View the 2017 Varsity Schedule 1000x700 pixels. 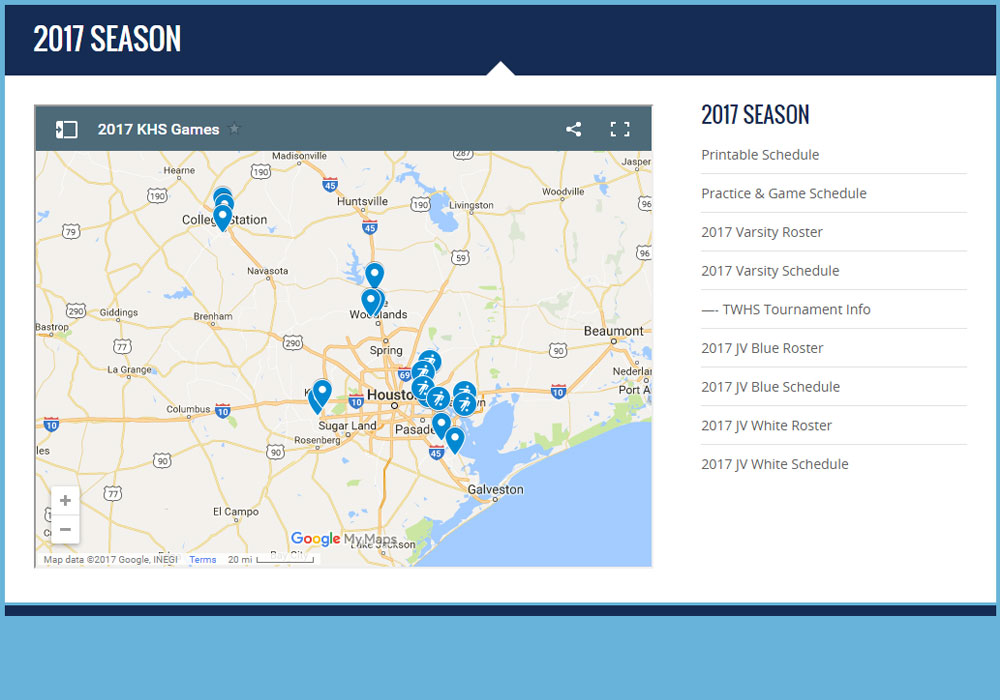click(770, 271)
